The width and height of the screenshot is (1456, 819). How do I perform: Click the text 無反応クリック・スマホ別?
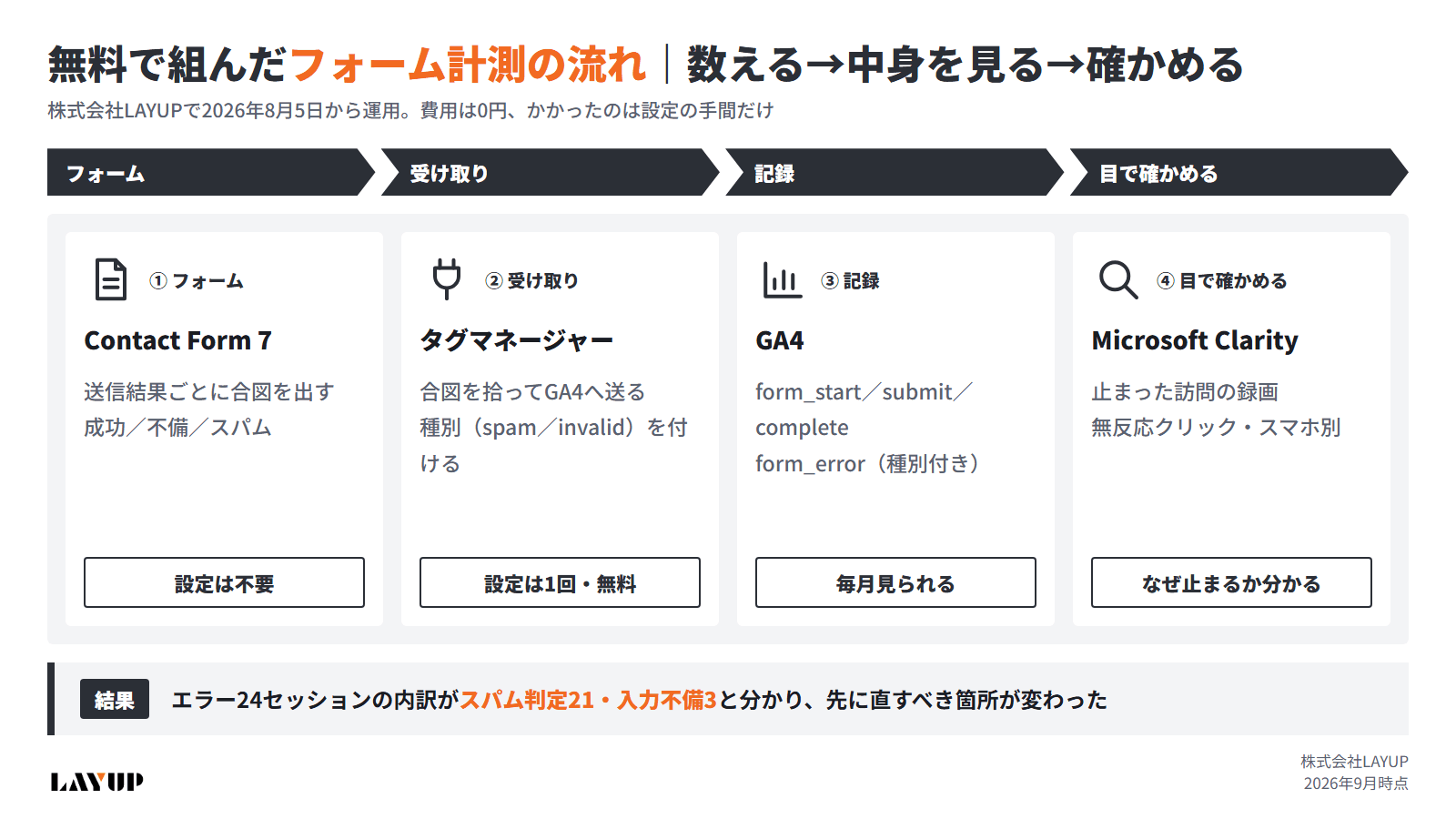(x=1216, y=427)
